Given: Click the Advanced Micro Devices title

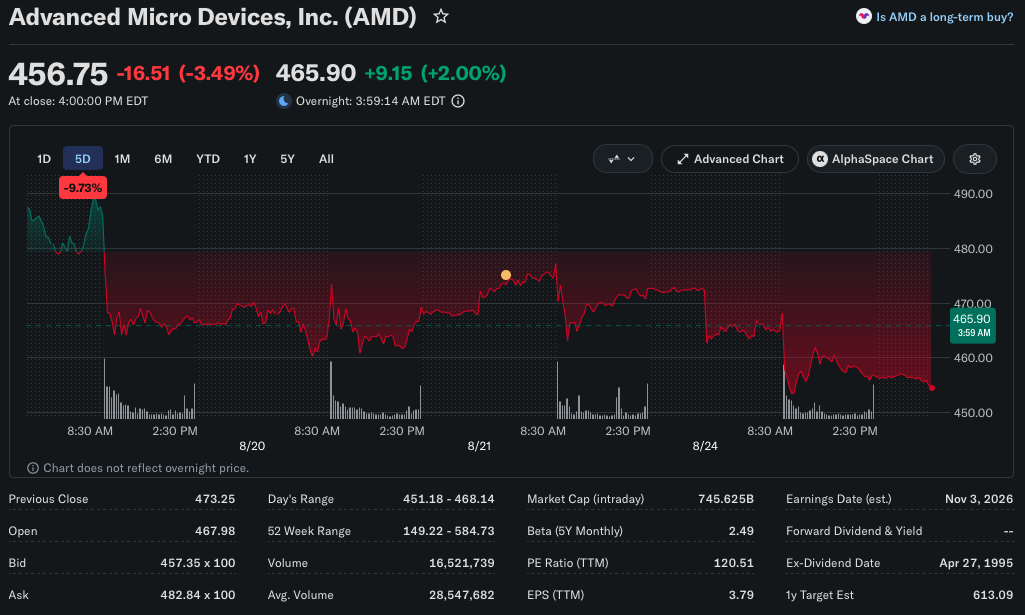Looking at the screenshot, I should coord(212,17).
